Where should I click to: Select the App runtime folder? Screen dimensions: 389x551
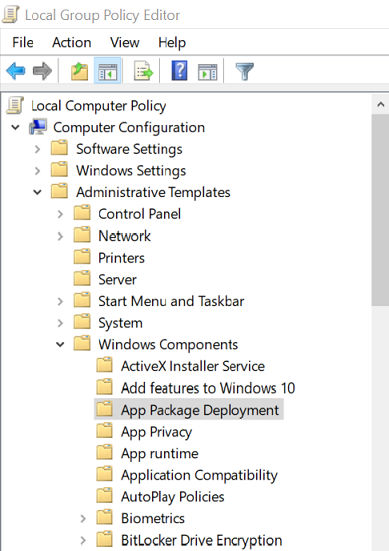(160, 453)
